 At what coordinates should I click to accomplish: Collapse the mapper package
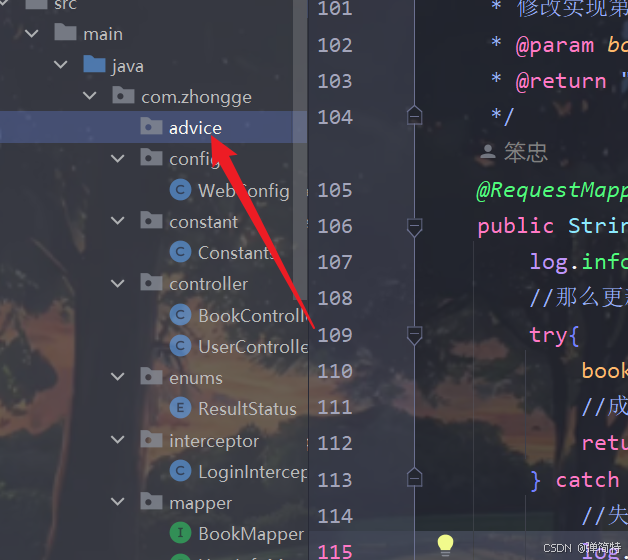[117, 502]
